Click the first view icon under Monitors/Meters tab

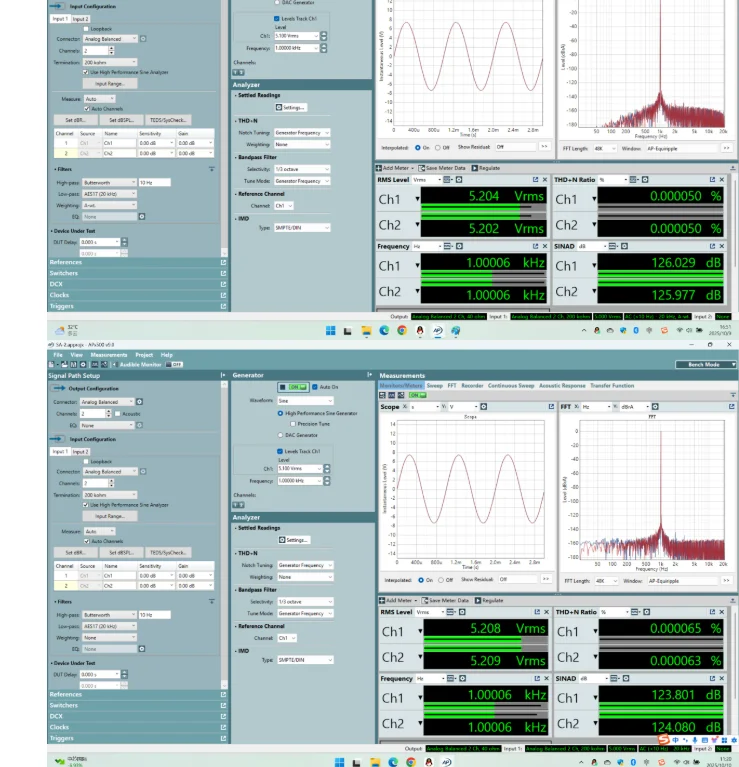[x=382, y=395]
